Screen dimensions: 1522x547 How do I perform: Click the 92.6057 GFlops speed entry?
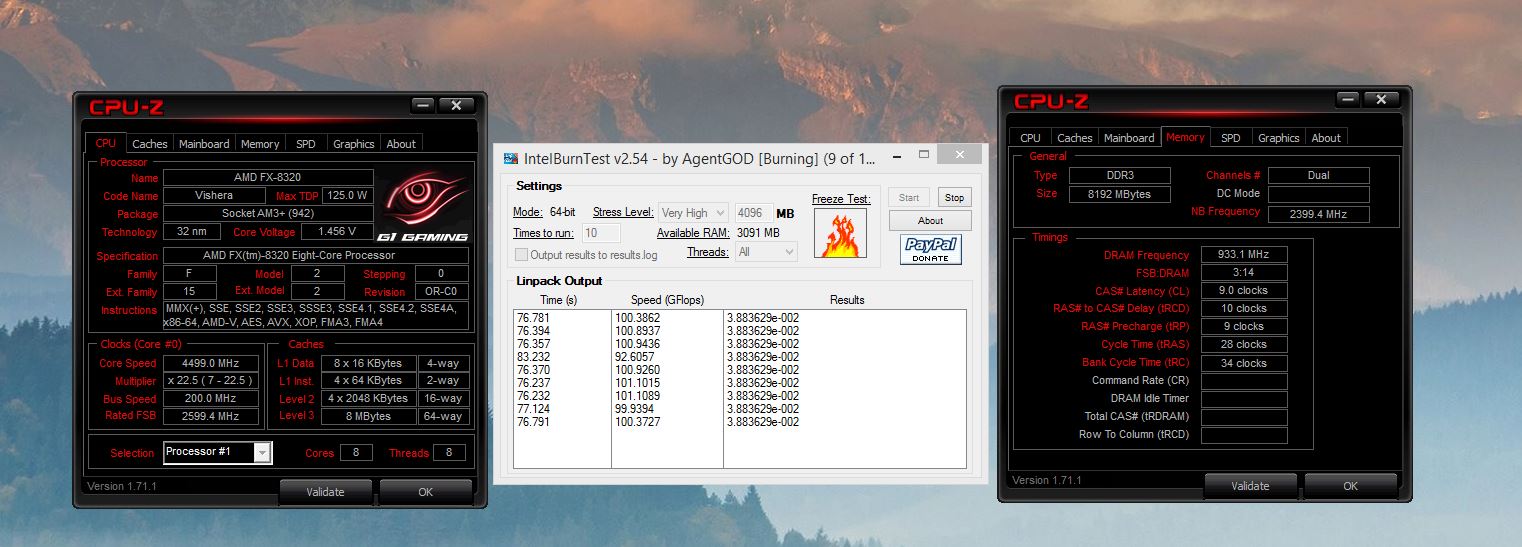(637, 356)
